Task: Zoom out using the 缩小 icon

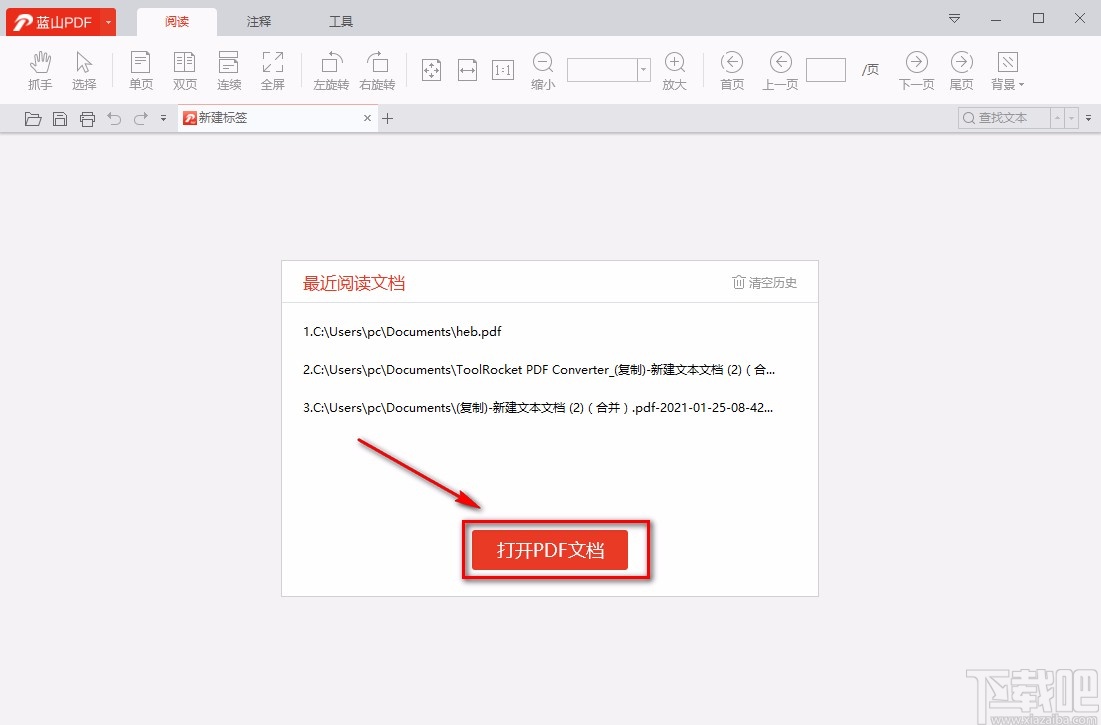Action: pos(540,69)
